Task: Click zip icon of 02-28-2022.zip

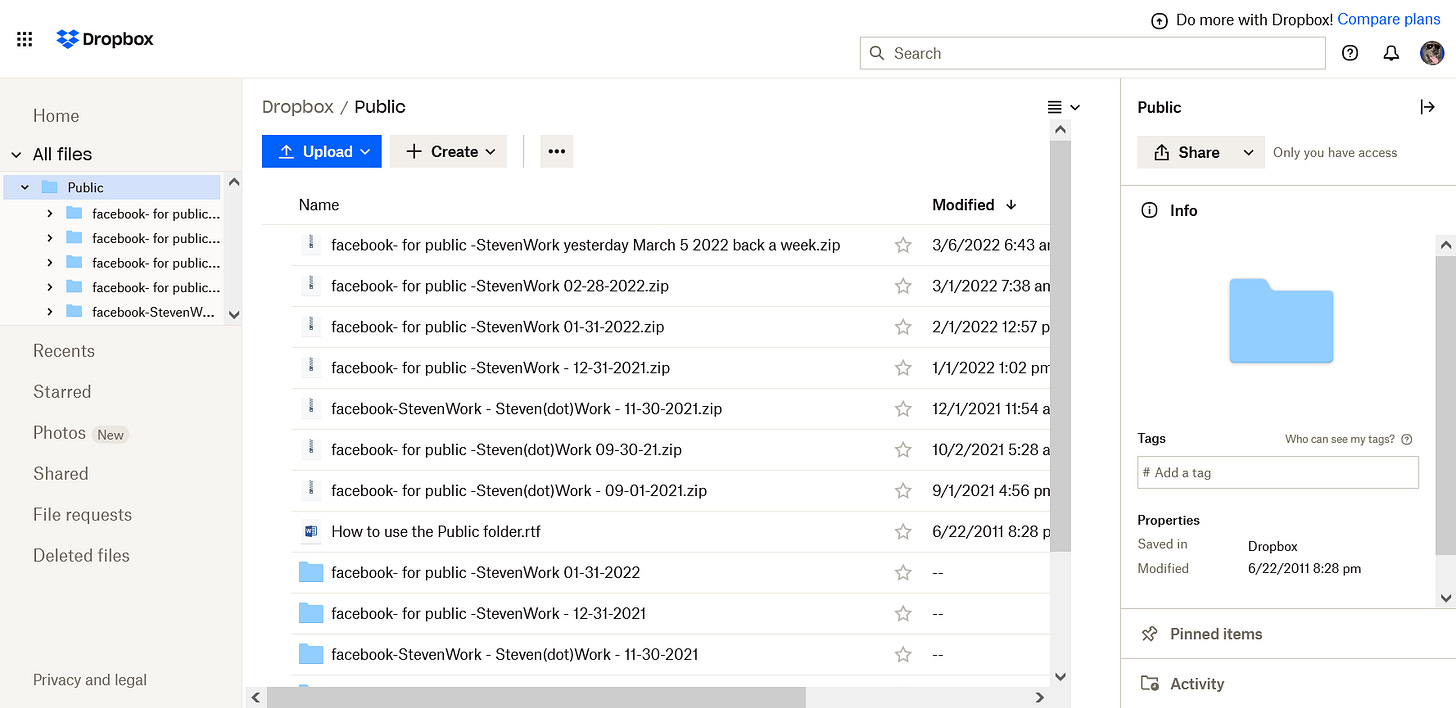Action: click(x=310, y=285)
